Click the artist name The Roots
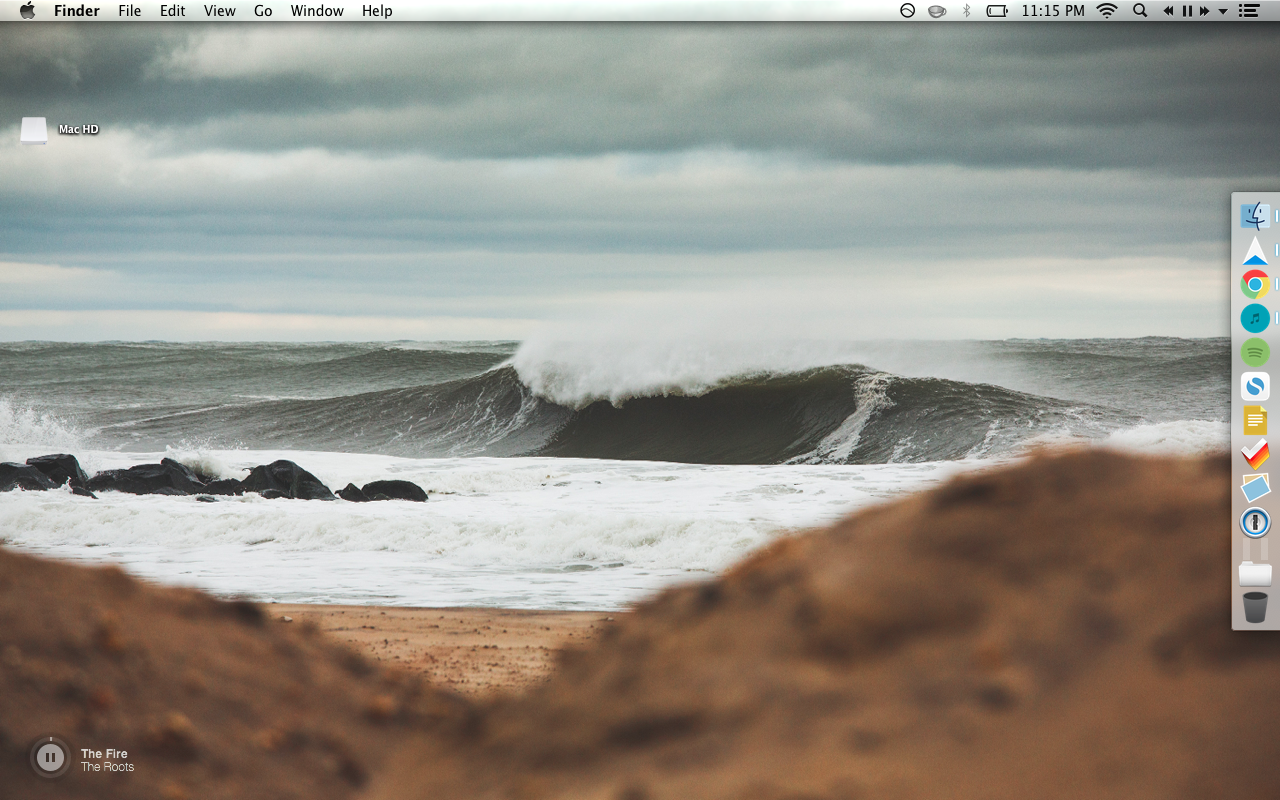This screenshot has width=1280, height=800. click(107, 767)
